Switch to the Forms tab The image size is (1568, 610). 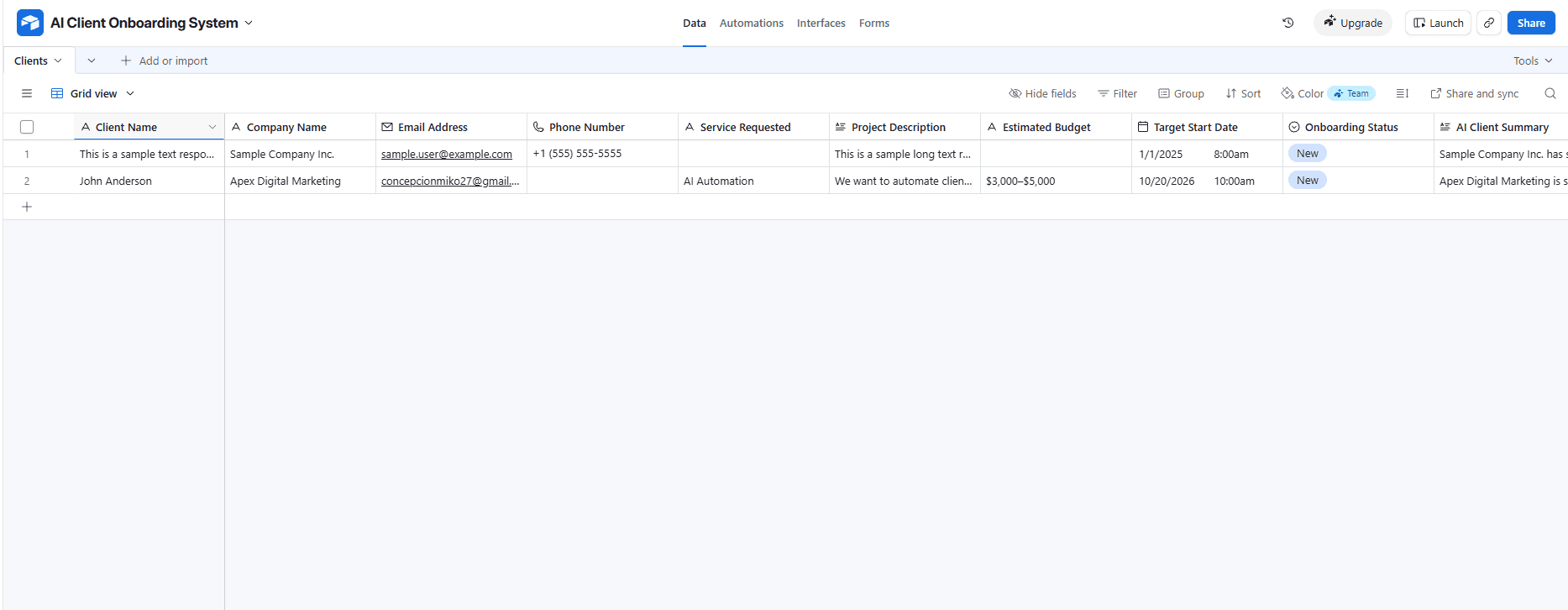click(874, 23)
